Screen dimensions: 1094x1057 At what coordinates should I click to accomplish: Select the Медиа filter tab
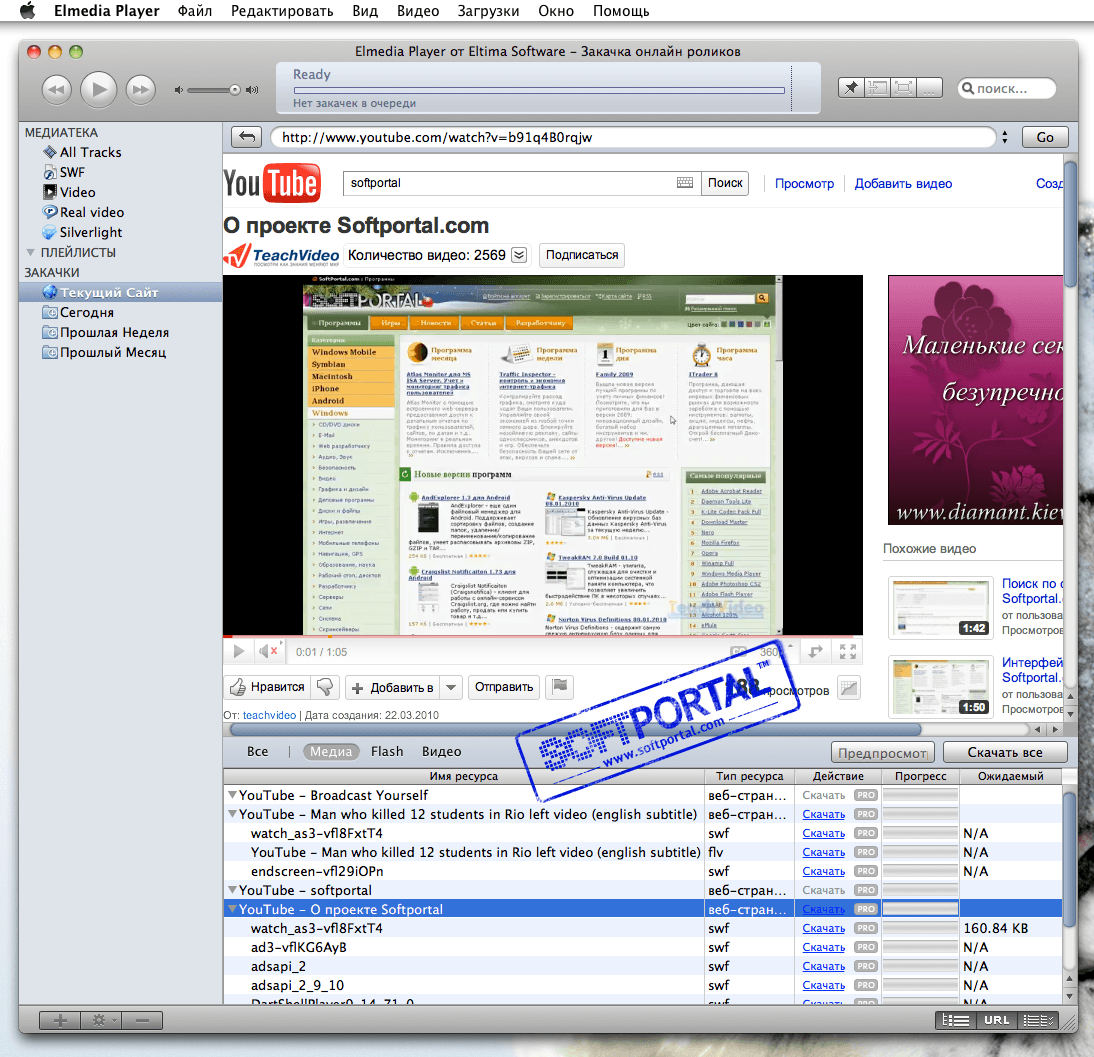(x=331, y=751)
